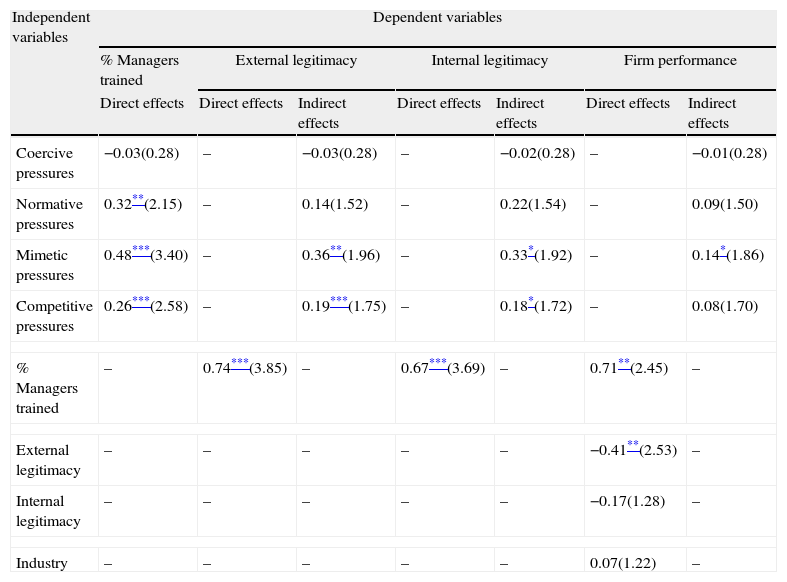This screenshot has width=787, height=582.
Task: Click the * footnote marker next to 0.33
Action: coord(531,251)
